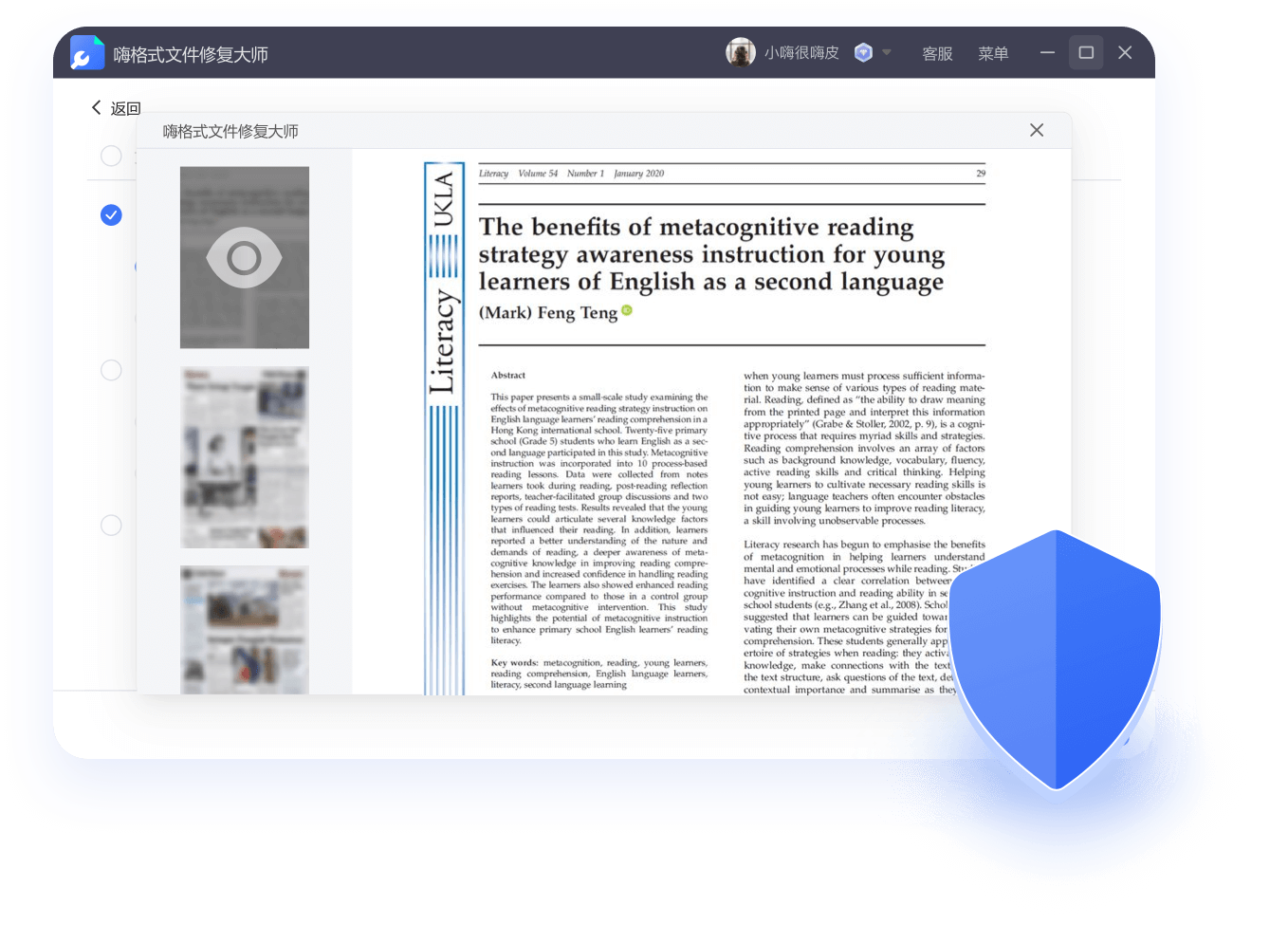Click the author name (Mark) Feng Teng

[548, 313]
